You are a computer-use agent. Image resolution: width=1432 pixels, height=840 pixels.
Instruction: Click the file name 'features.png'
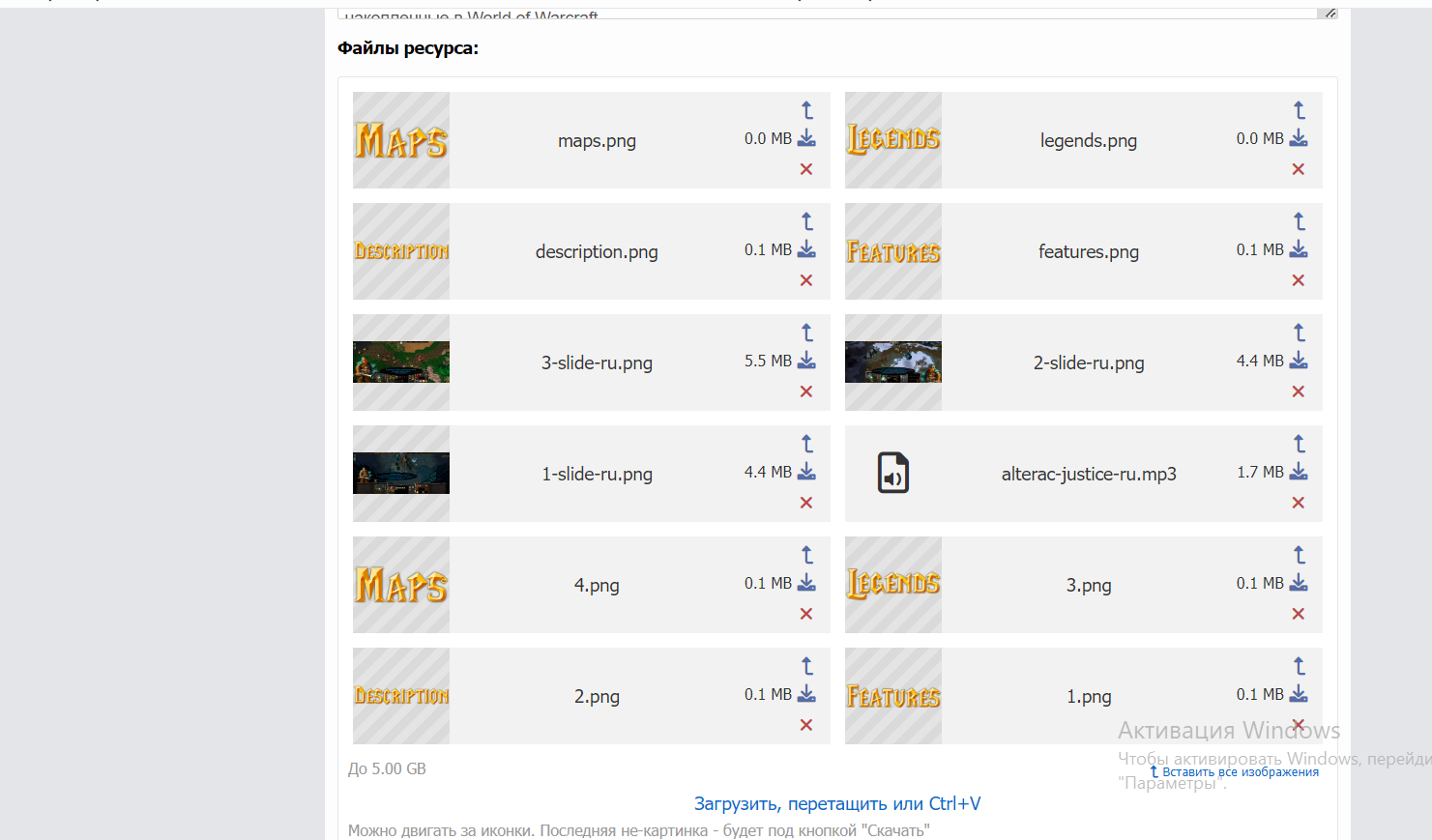pos(1089,252)
